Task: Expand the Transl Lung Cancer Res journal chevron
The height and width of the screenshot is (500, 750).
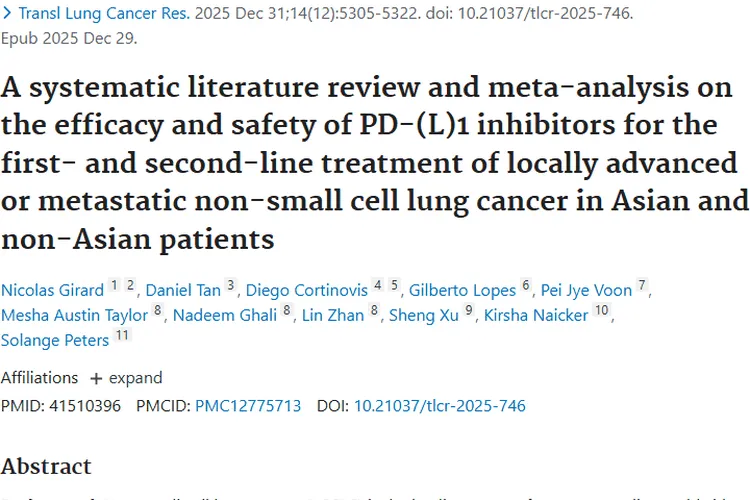Action: [x=7, y=15]
